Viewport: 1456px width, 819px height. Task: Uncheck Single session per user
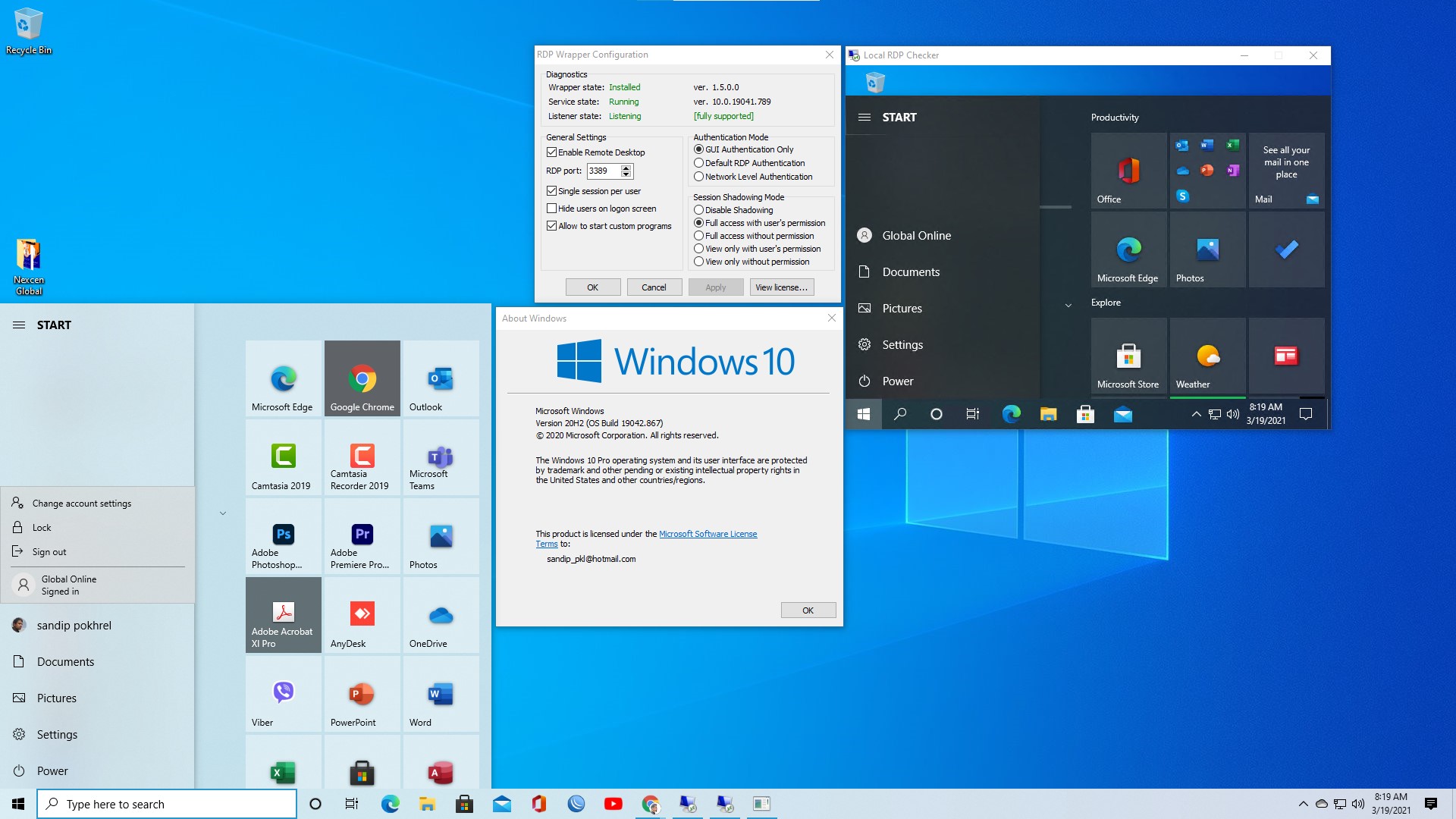[552, 191]
